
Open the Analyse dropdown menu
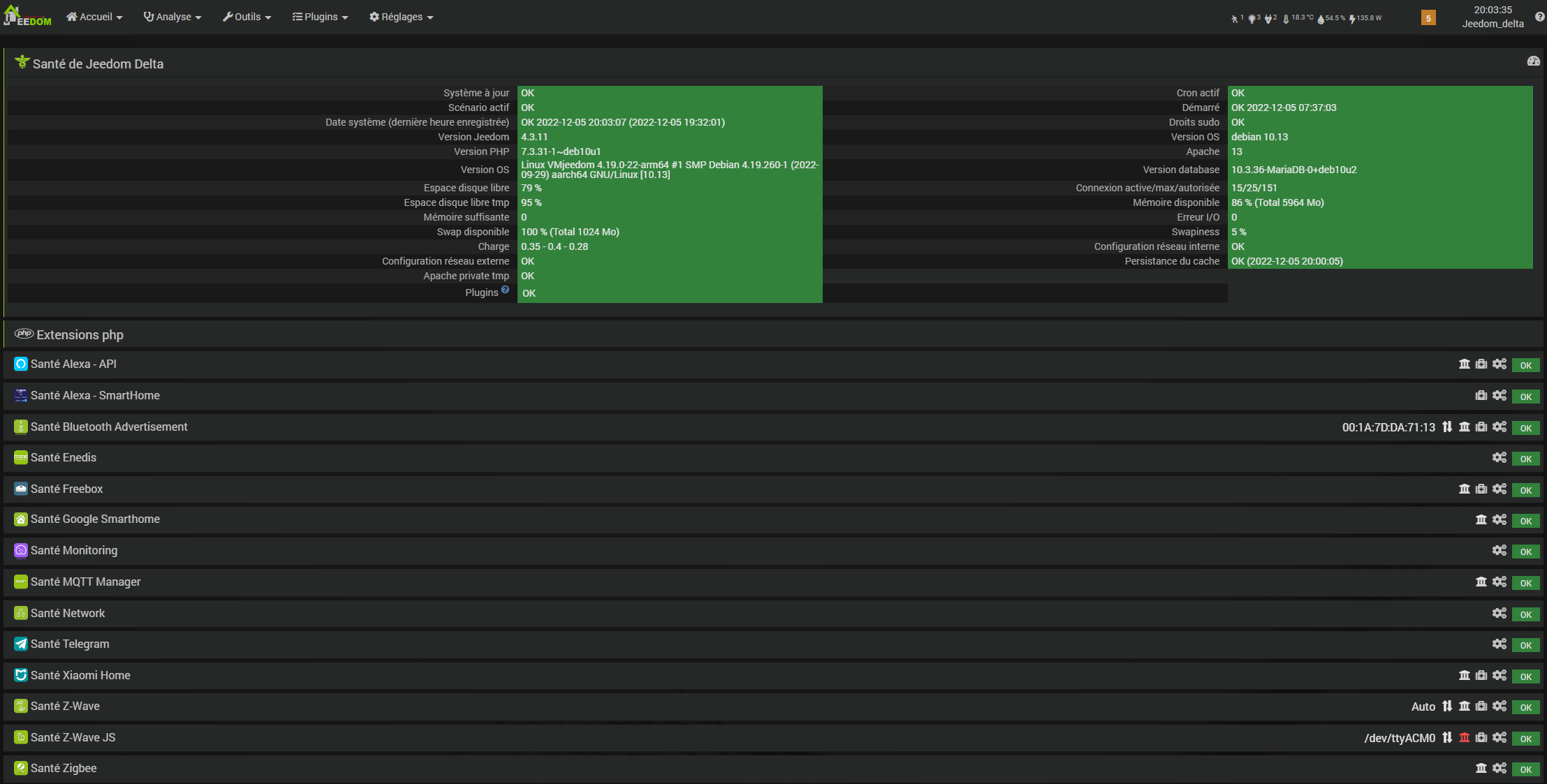[173, 17]
